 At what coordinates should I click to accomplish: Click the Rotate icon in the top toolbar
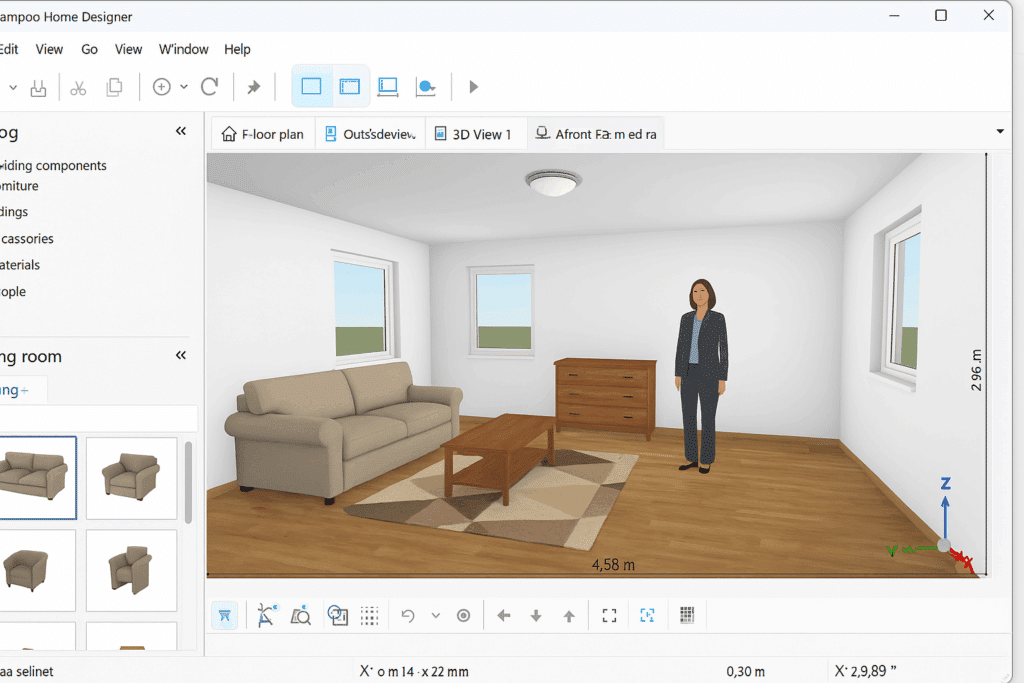click(x=210, y=86)
